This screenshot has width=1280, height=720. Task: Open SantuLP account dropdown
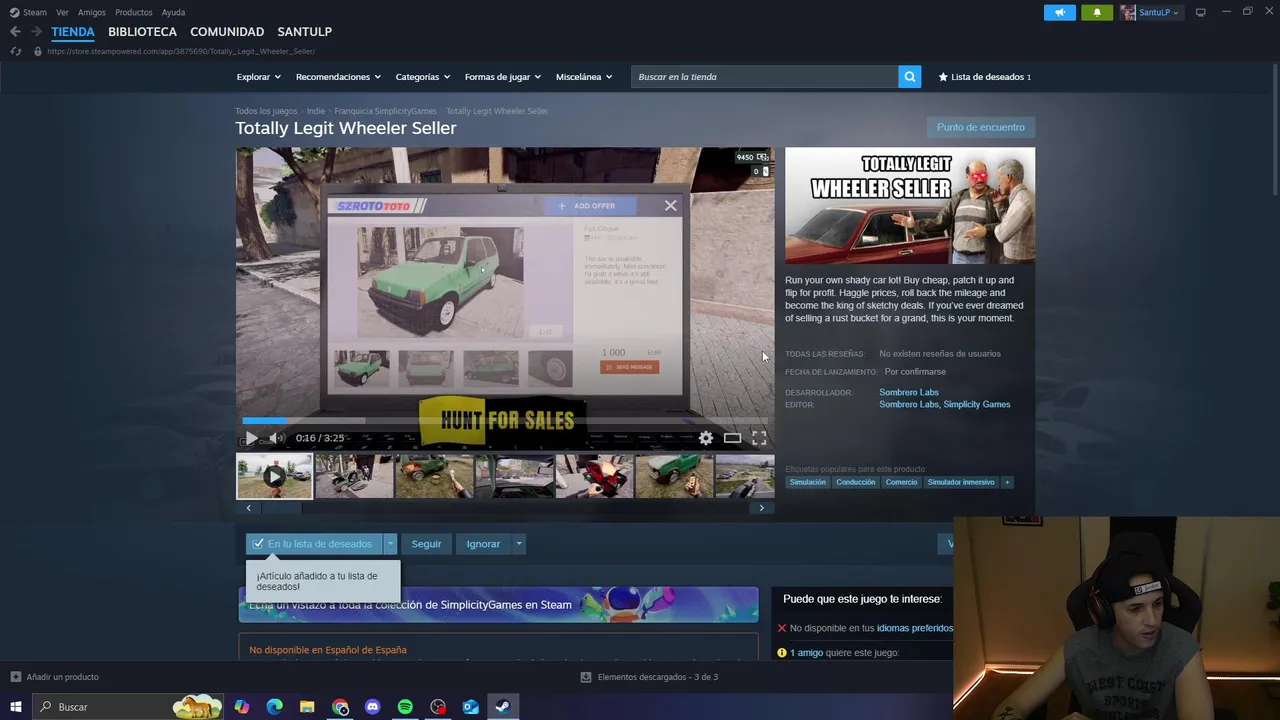pyautogui.click(x=1151, y=12)
